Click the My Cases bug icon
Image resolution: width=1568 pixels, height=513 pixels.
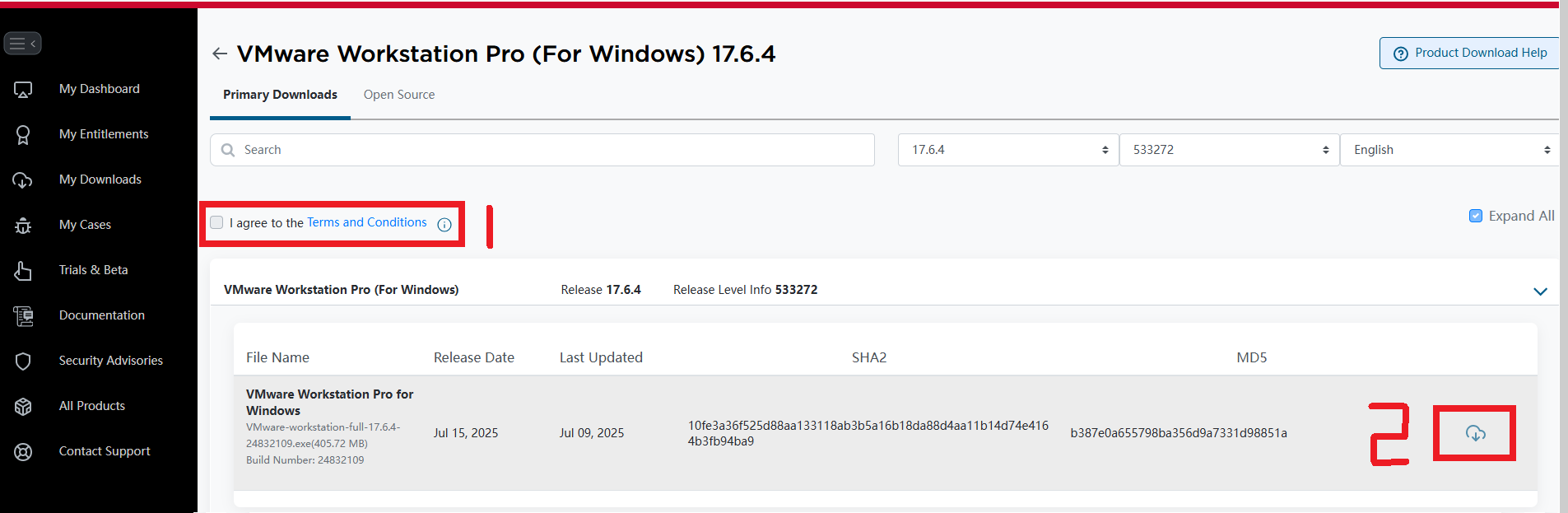(x=23, y=226)
